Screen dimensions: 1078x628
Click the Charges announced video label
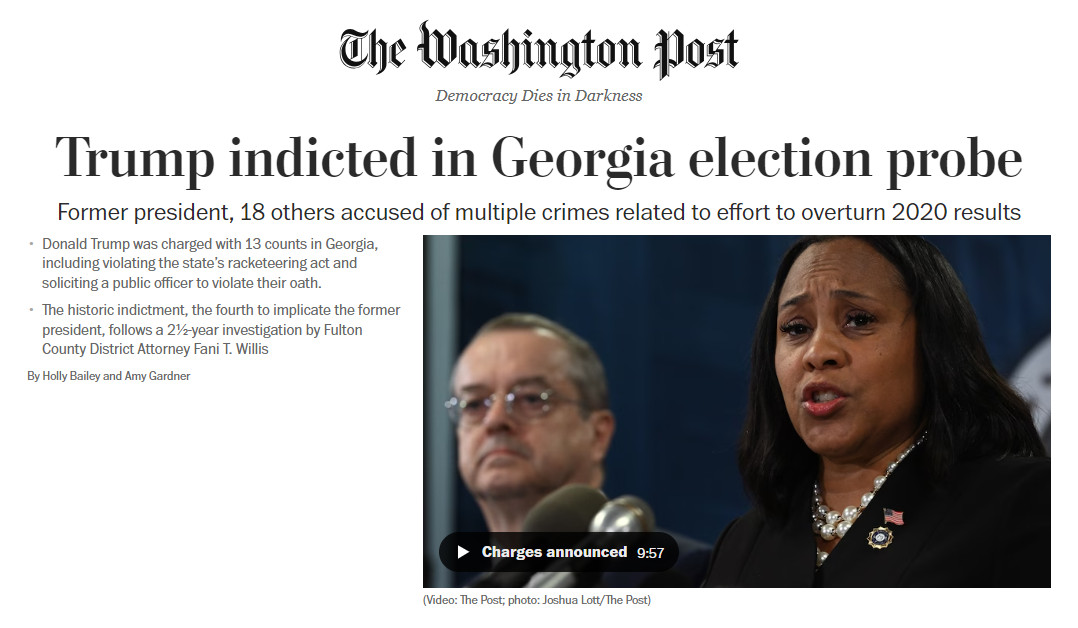coord(554,552)
